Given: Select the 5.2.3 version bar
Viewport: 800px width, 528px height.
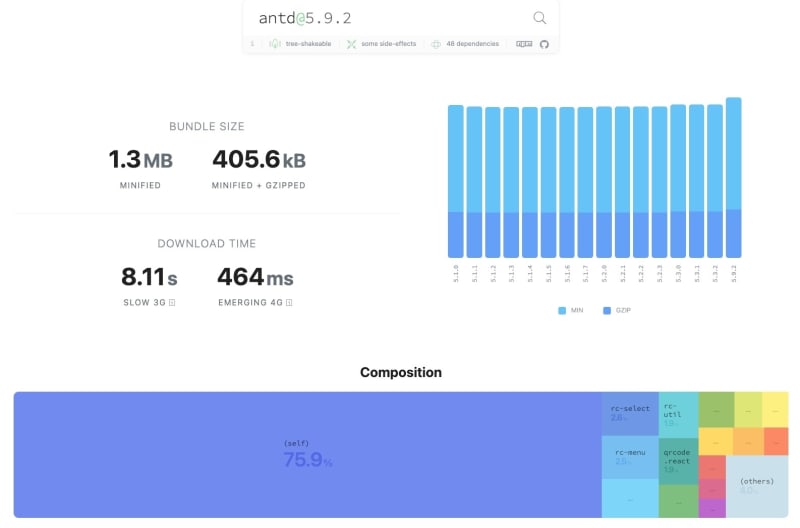Looking at the screenshot, I should click(x=659, y=182).
